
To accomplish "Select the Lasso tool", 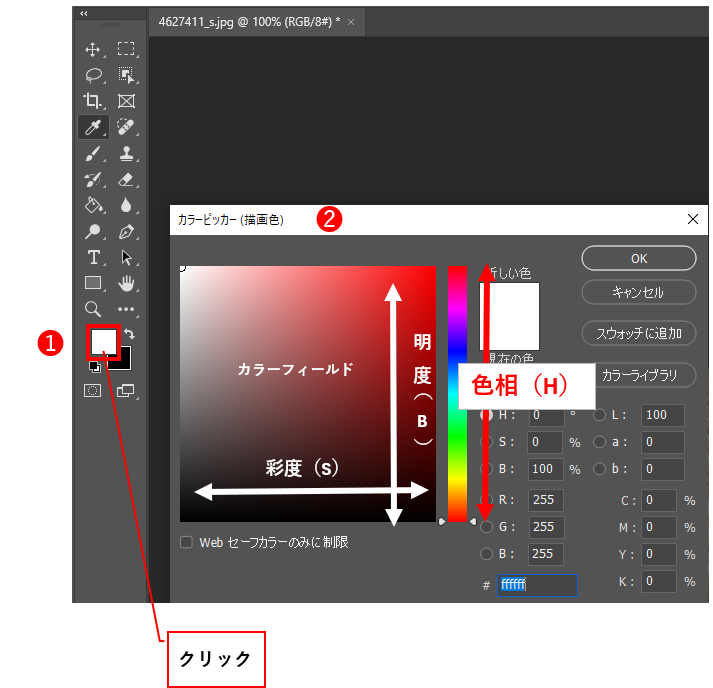I will [x=93, y=75].
